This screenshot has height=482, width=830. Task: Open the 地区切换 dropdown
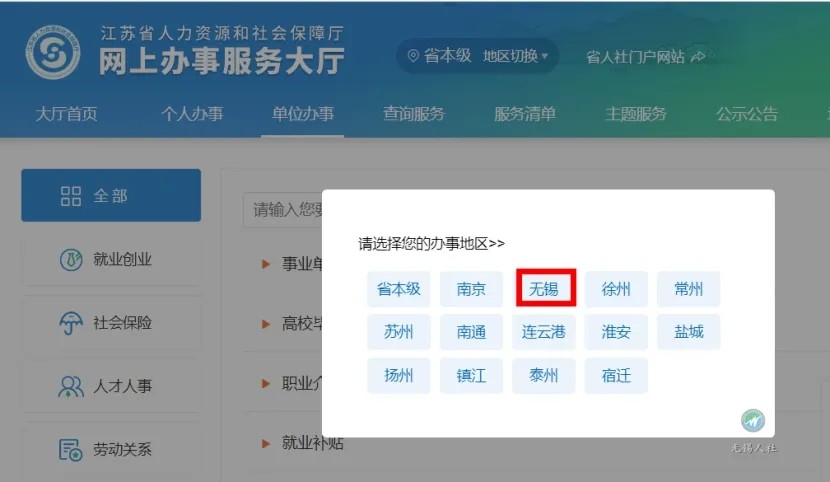point(515,57)
